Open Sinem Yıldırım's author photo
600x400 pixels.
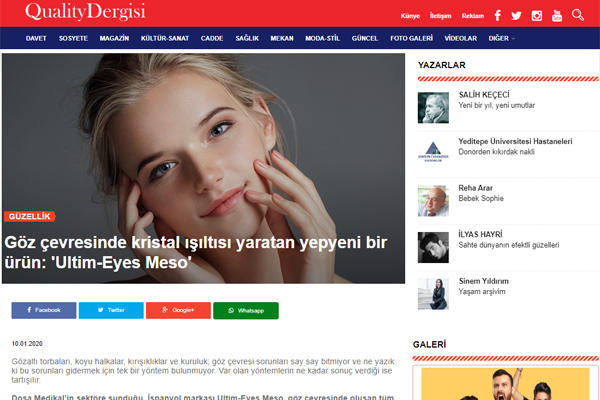(432, 293)
